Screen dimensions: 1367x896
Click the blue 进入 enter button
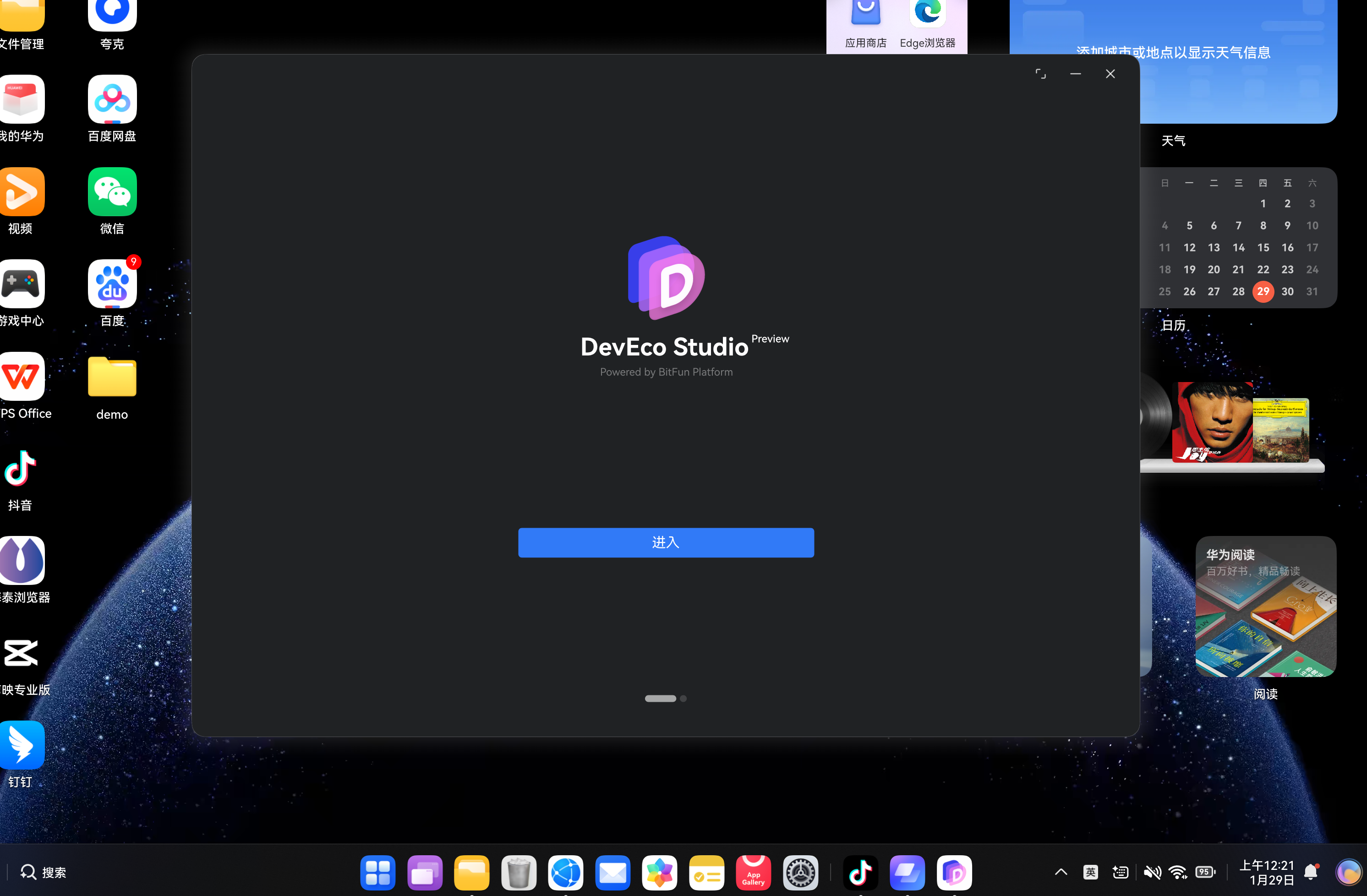point(666,542)
